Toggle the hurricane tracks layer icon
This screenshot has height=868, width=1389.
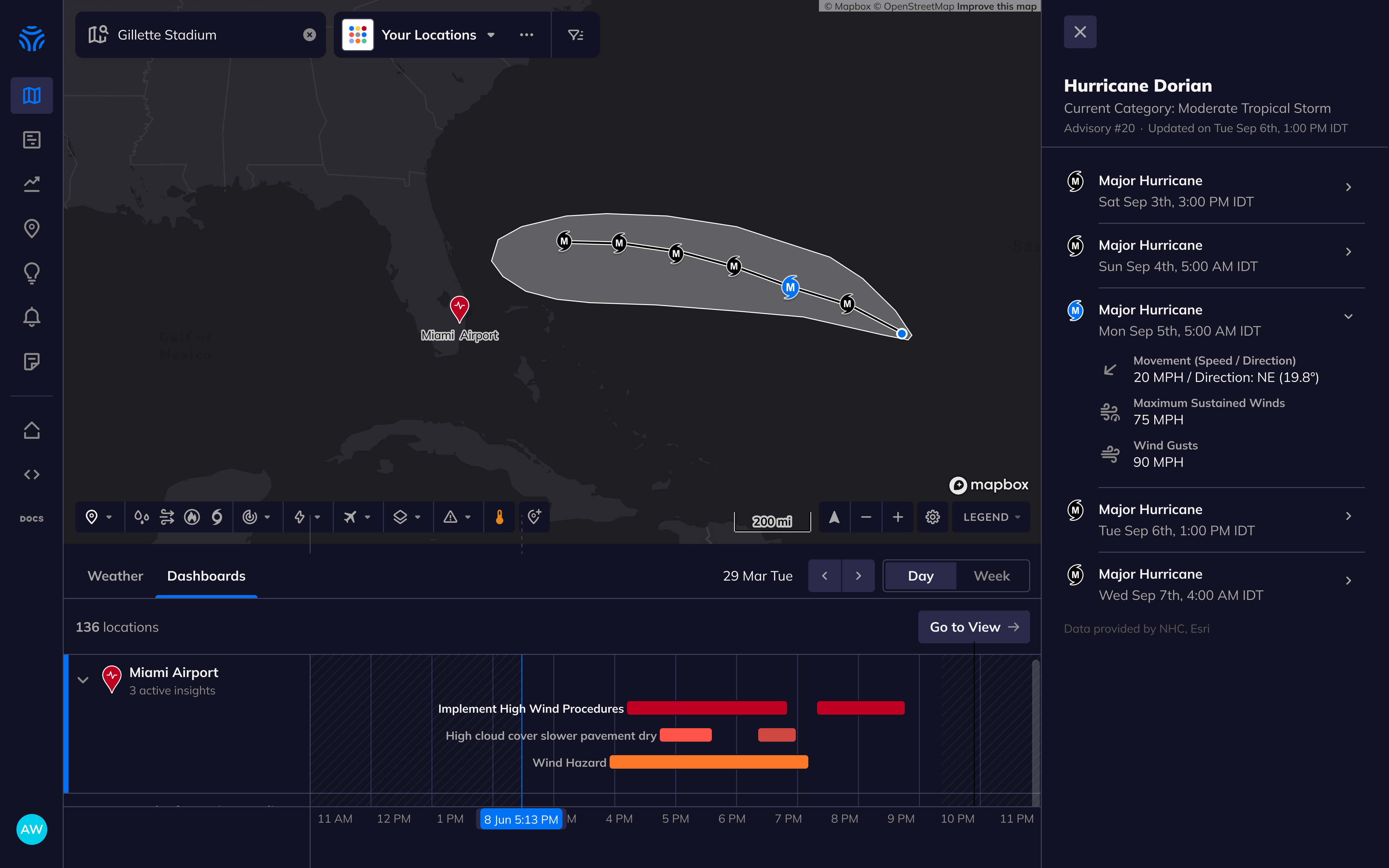(217, 517)
